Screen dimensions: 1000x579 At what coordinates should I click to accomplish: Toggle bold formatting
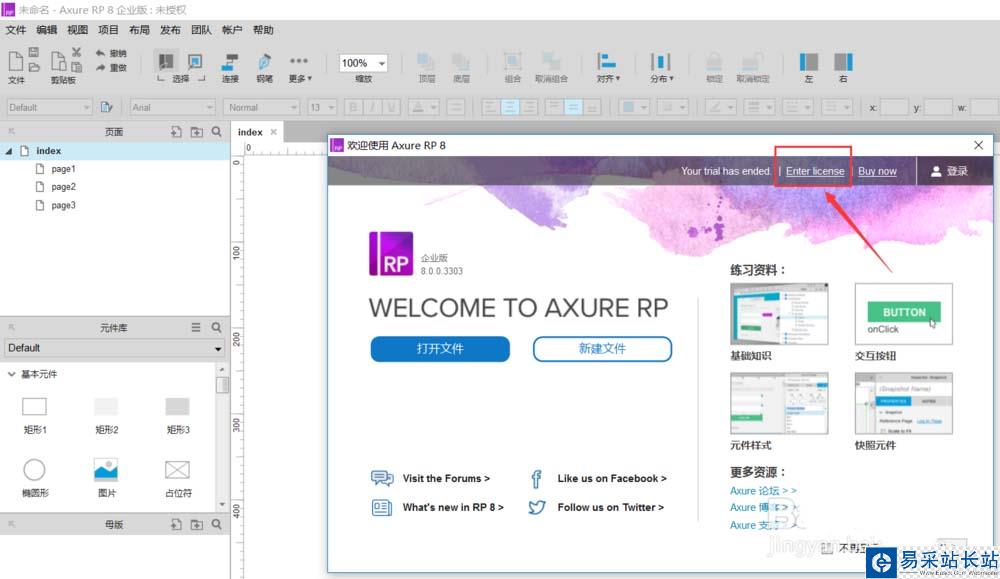(353, 107)
